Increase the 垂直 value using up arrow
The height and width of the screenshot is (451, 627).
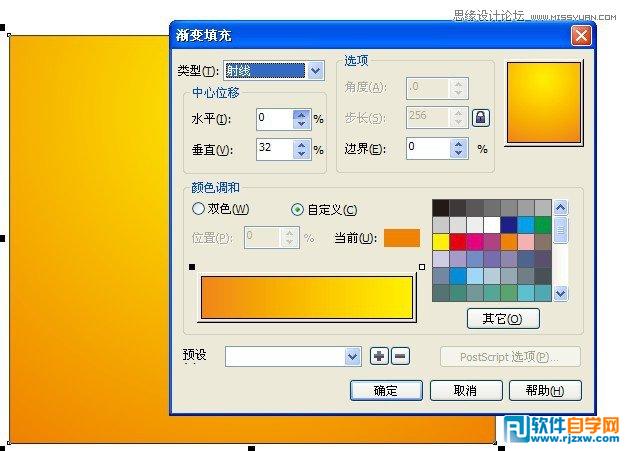[x=302, y=144]
